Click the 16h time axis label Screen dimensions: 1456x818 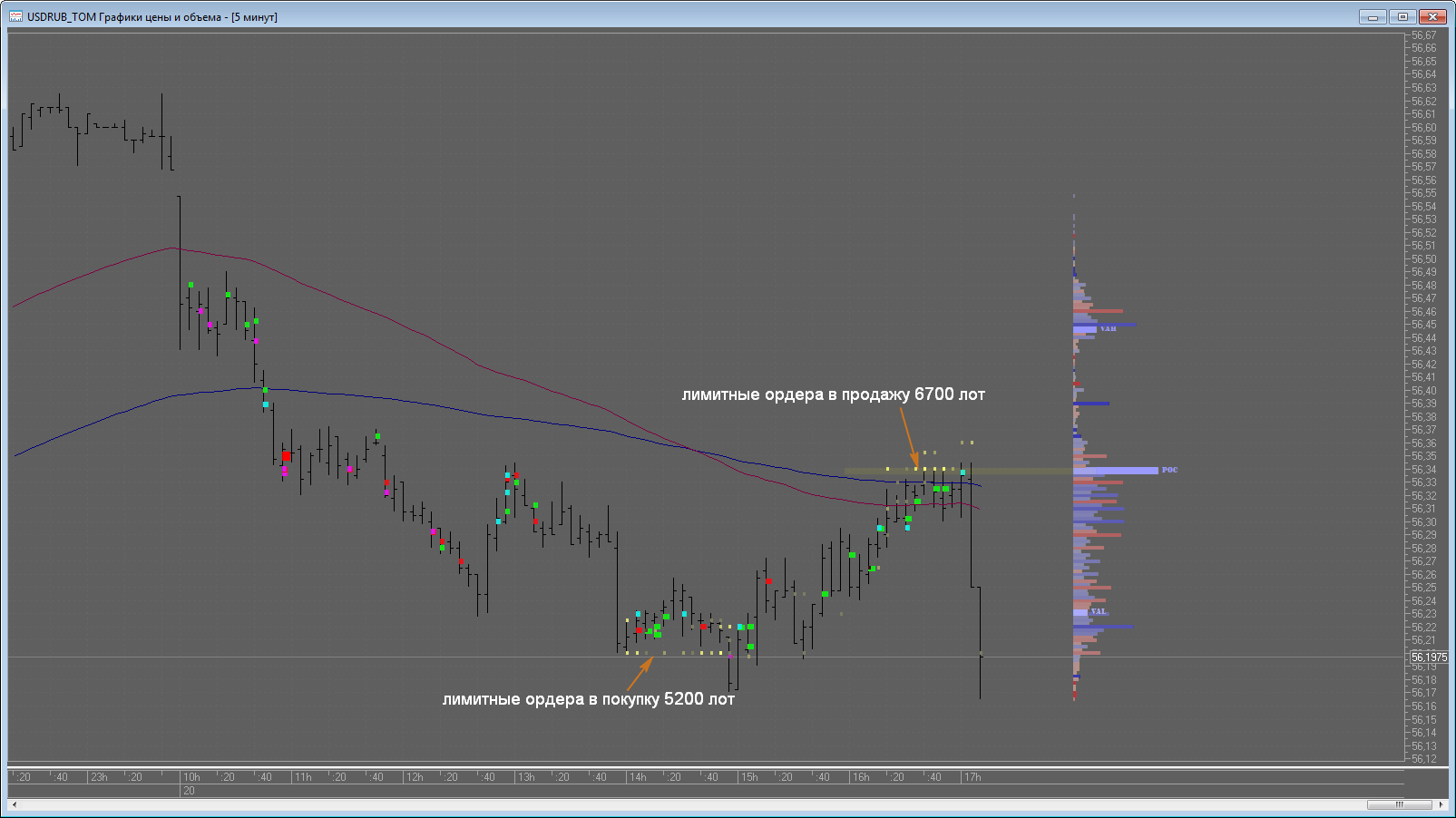[861, 777]
